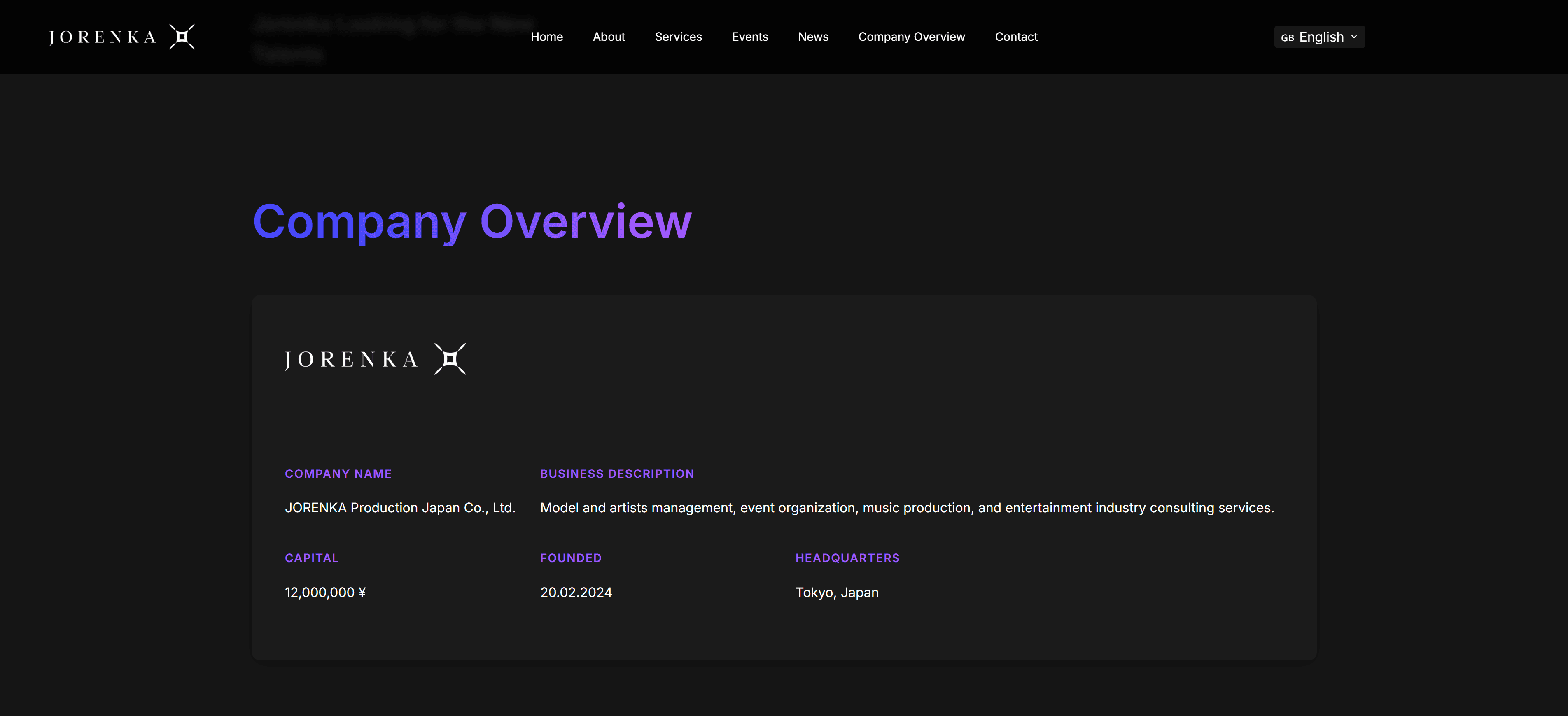
Task: Open the News section
Action: coord(813,37)
